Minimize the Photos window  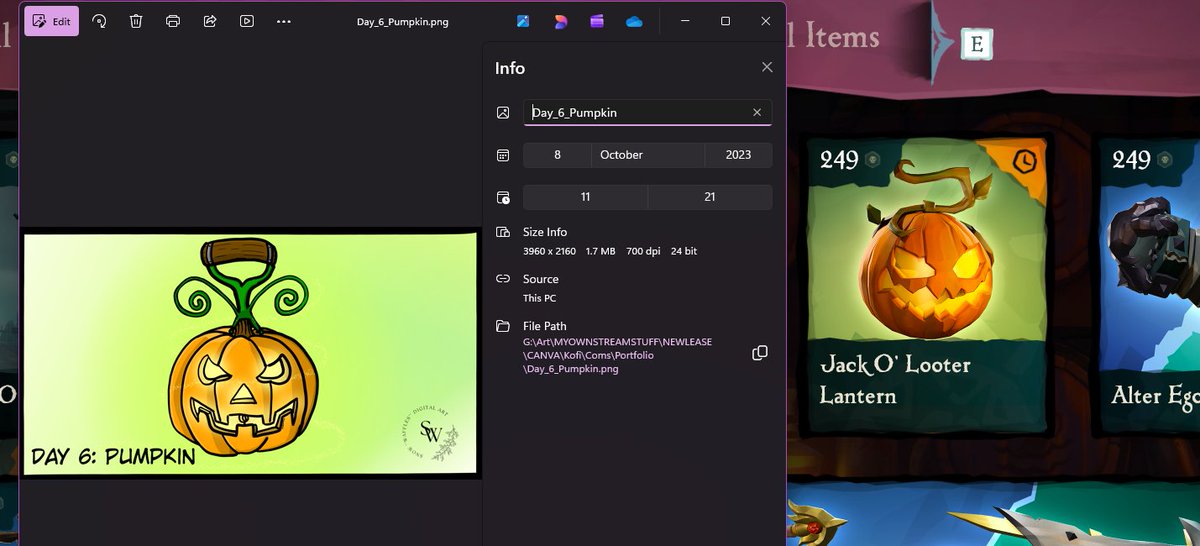(685, 21)
